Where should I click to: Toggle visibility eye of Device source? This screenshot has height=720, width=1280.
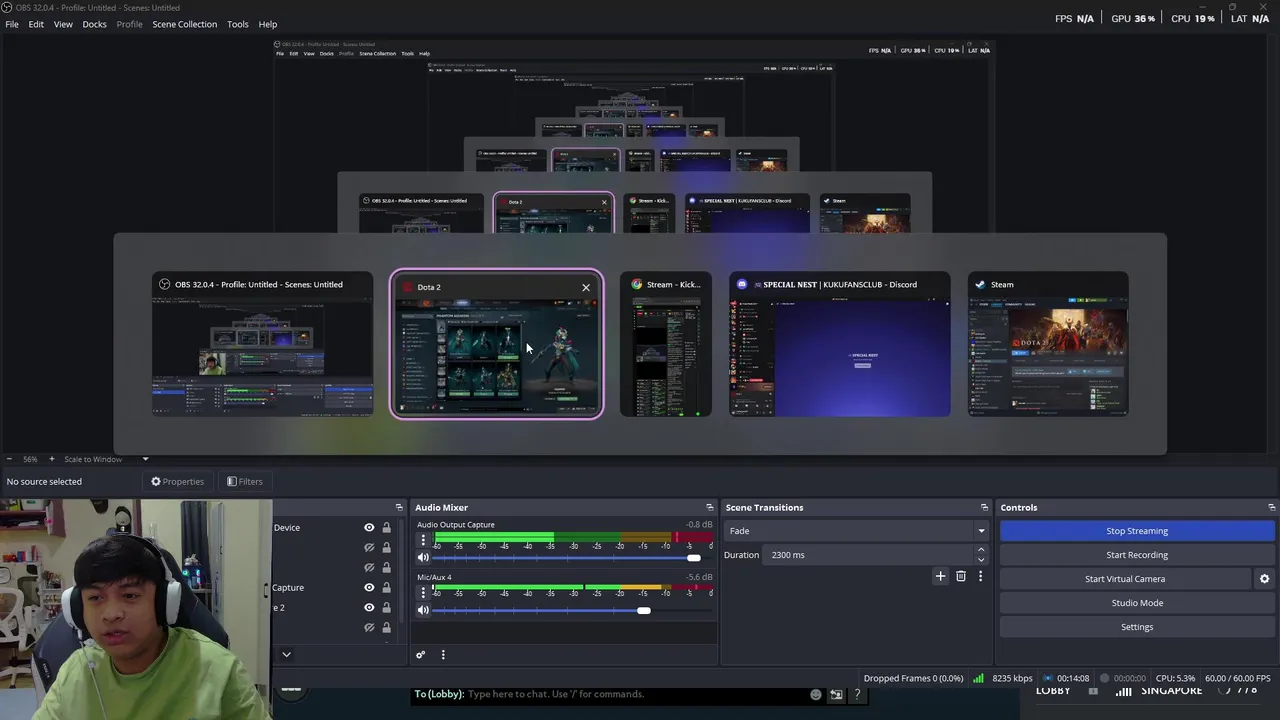tap(369, 528)
